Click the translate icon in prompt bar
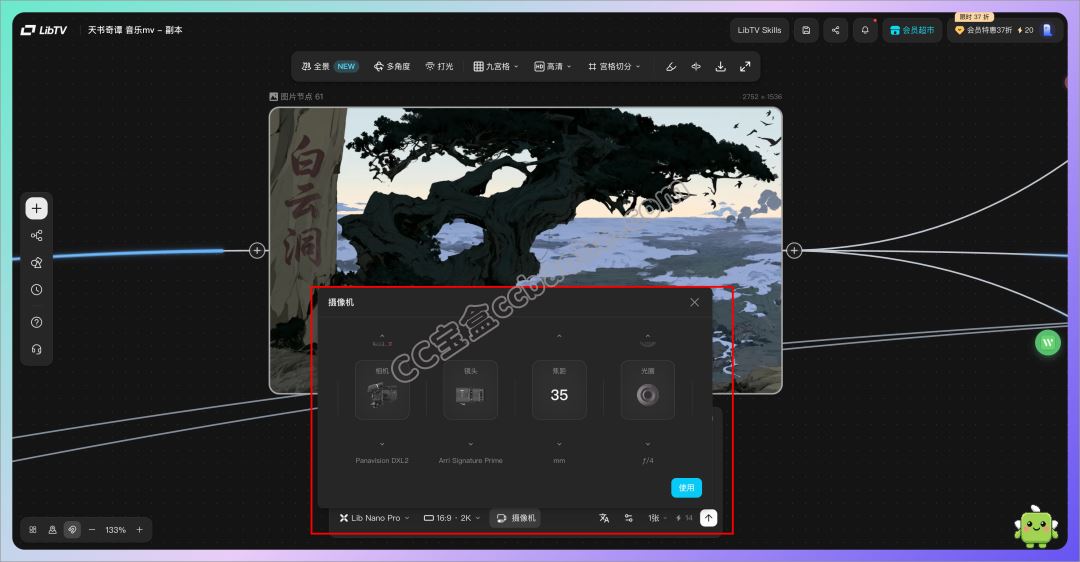 (x=604, y=518)
